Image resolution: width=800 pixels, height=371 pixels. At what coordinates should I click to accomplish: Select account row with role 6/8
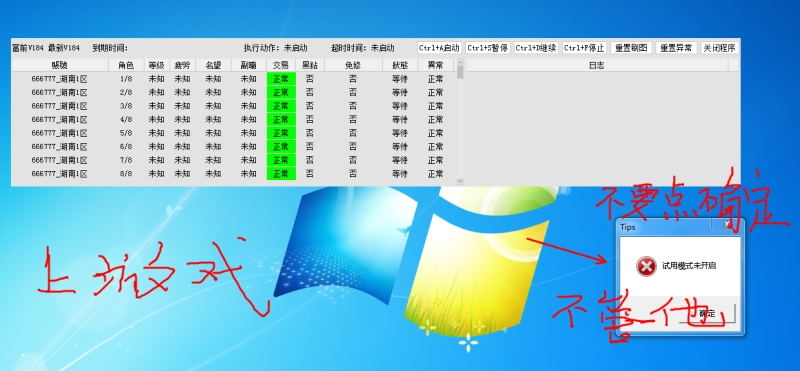click(x=233, y=146)
